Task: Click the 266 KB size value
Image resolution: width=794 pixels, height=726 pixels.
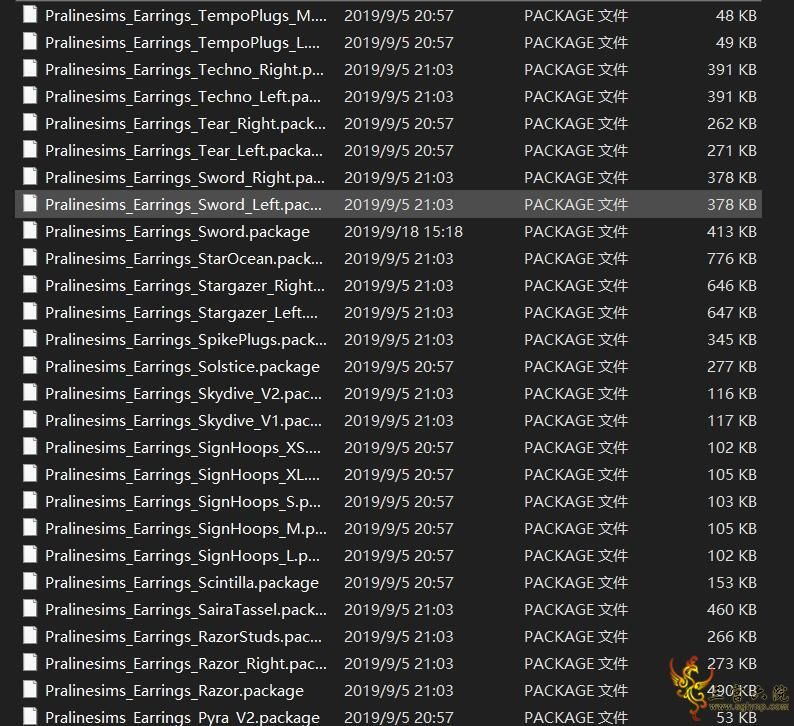Action: pyautogui.click(x=732, y=637)
